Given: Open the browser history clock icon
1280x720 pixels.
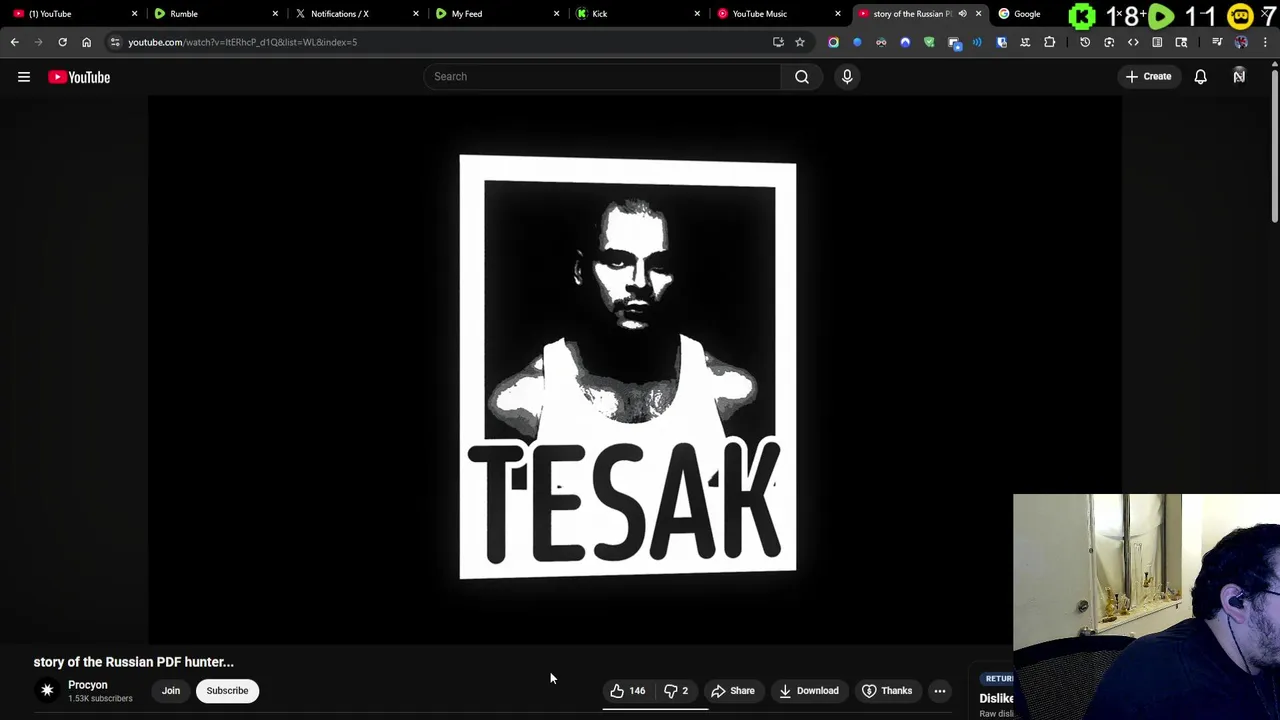Looking at the screenshot, I should tap(1085, 42).
